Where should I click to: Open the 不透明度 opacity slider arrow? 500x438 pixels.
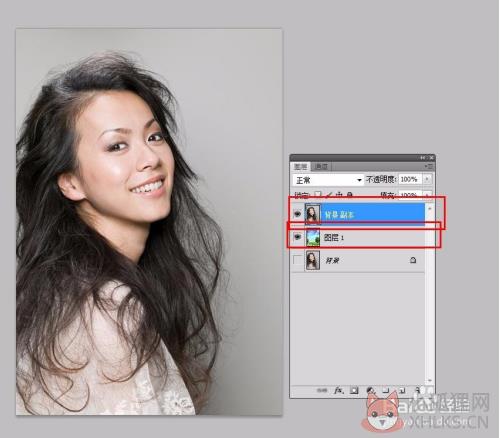click(x=427, y=179)
